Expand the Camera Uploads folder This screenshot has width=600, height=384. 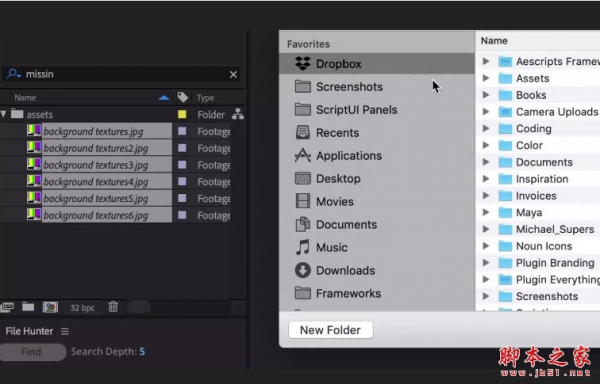point(486,112)
